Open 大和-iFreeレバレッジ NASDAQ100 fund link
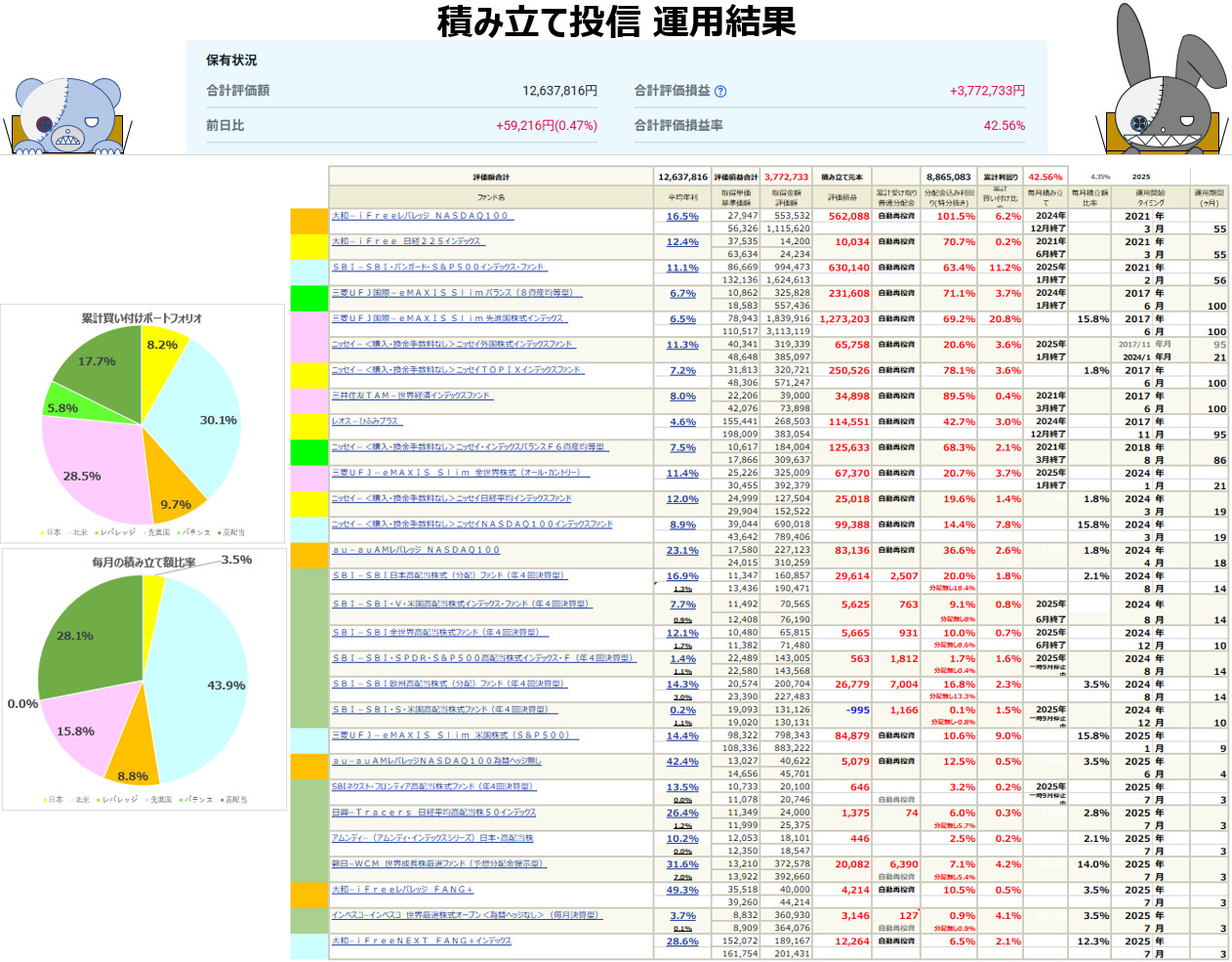 (421, 216)
